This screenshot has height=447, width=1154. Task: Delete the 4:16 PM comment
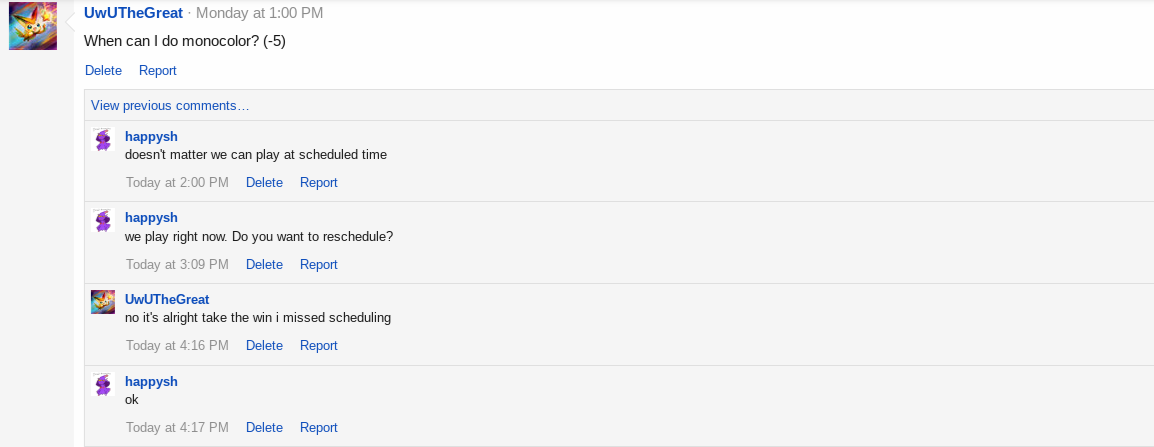click(264, 345)
